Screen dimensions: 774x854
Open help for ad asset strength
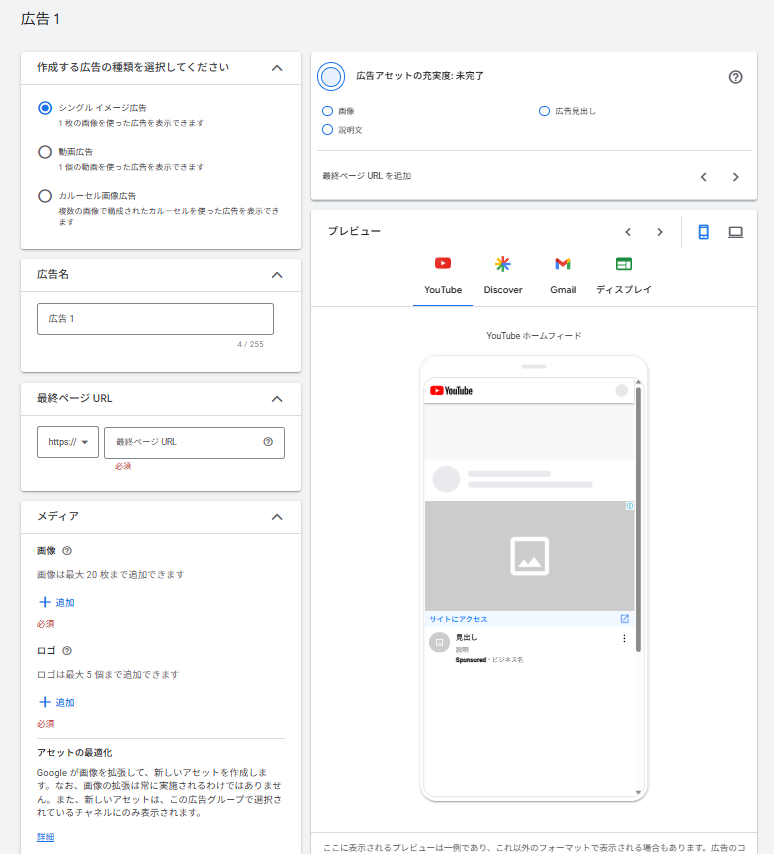tap(735, 77)
